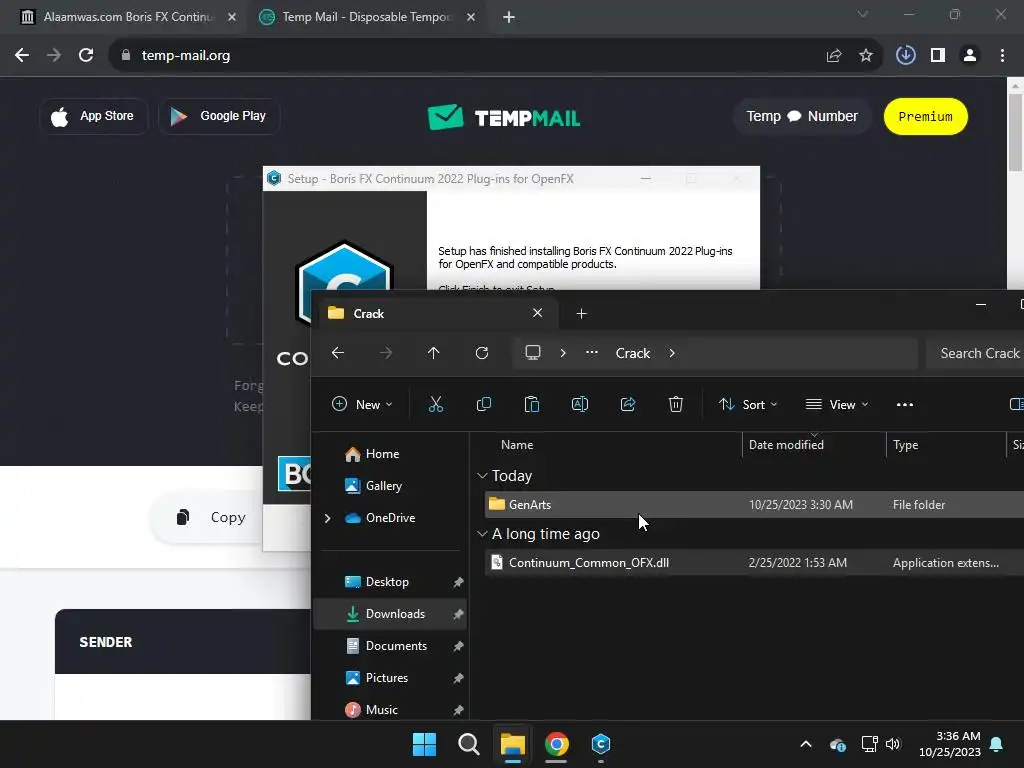This screenshot has height=768, width=1024.
Task: Click the Copy icon in Explorer toolbar
Action: click(x=484, y=404)
